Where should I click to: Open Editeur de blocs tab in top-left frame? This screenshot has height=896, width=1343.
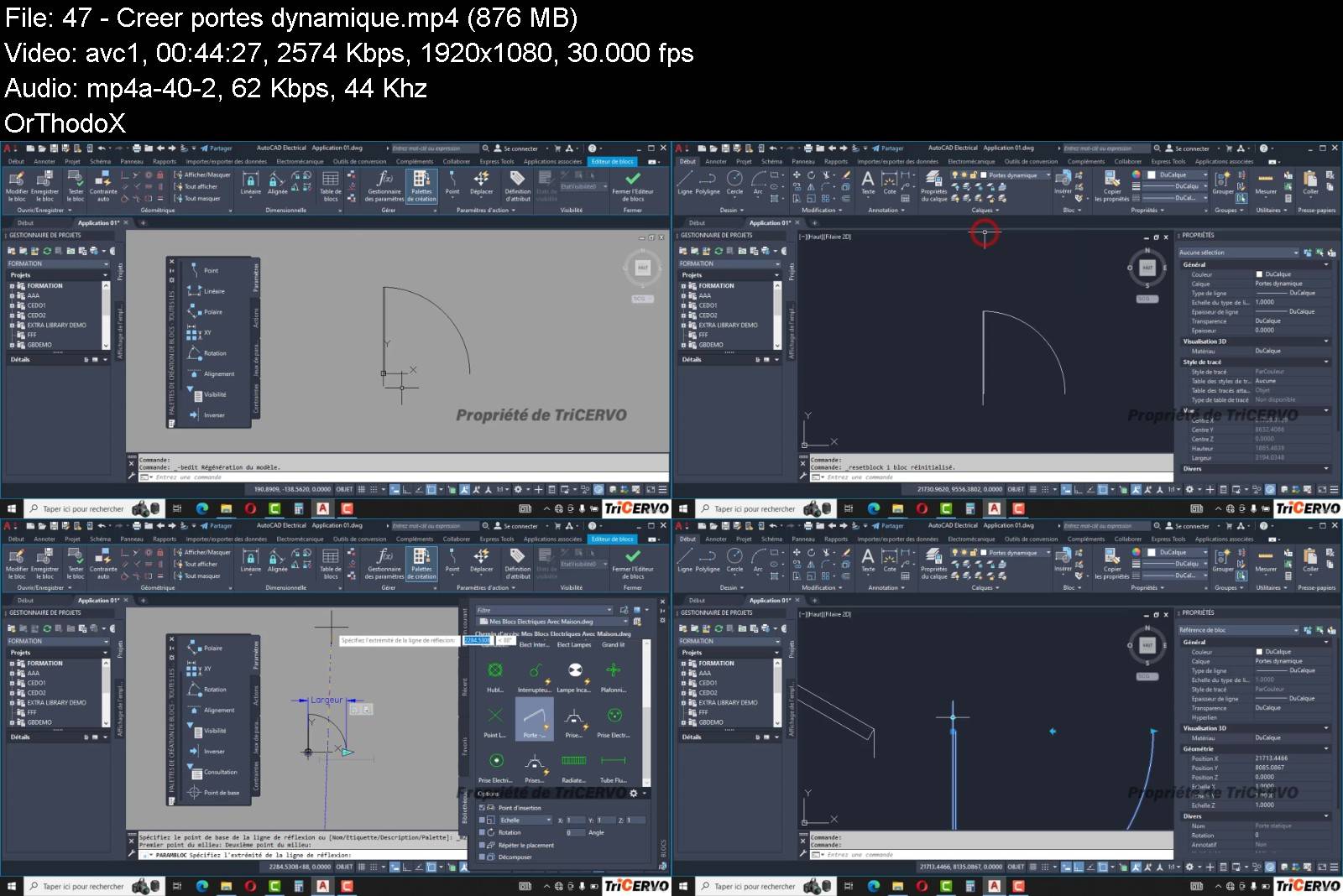coord(613,161)
